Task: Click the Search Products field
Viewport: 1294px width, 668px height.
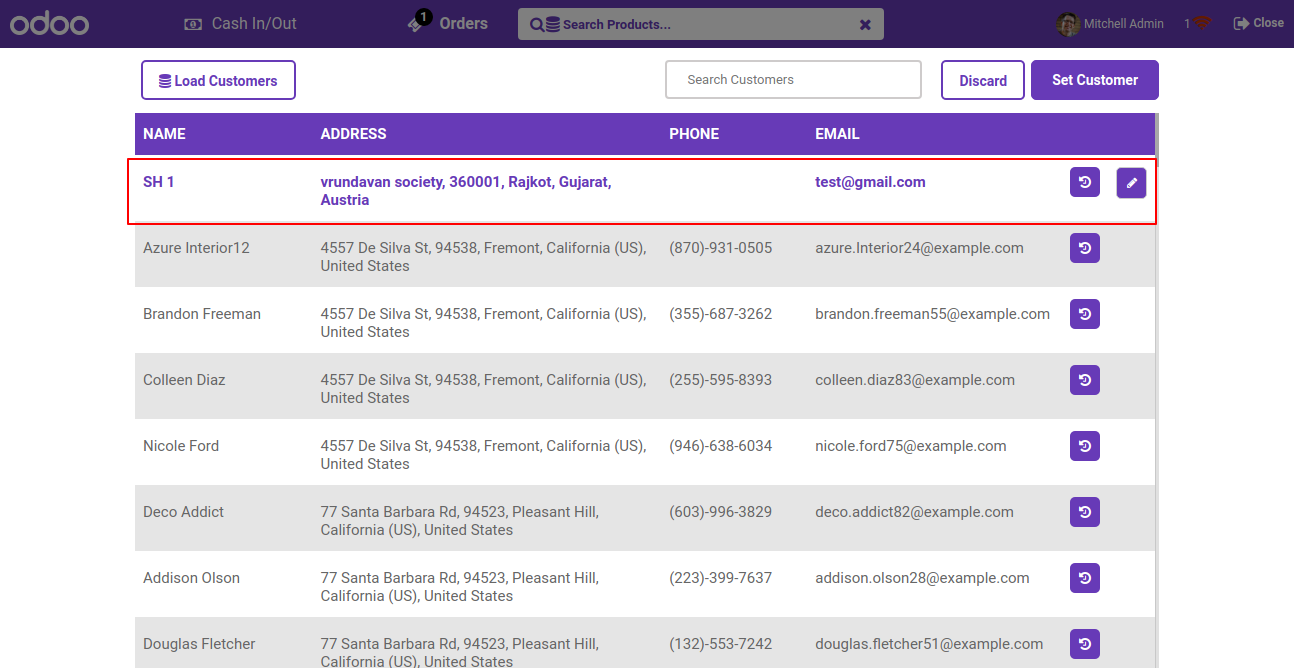Action: coord(700,24)
